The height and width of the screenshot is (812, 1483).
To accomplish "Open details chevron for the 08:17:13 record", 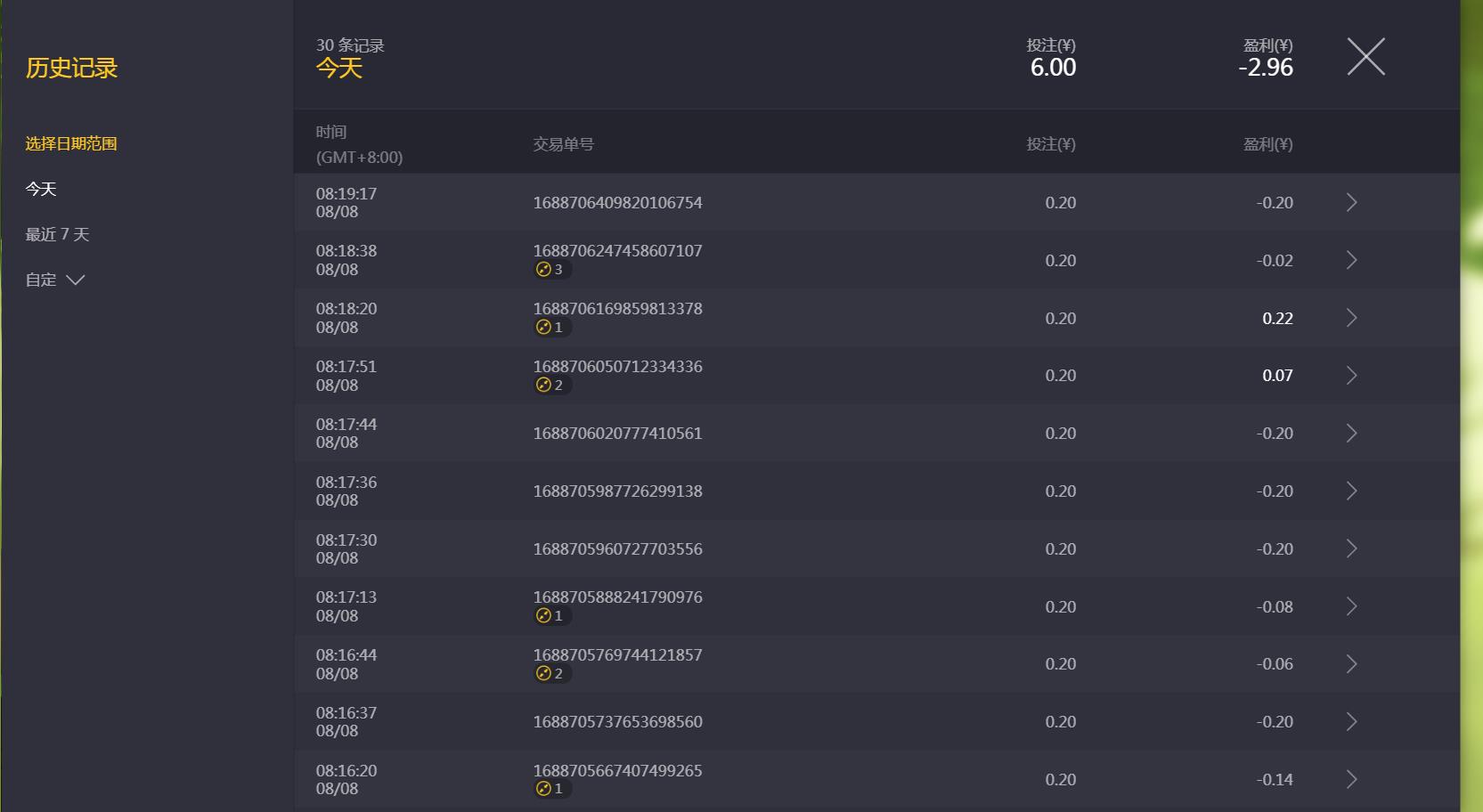I will [1351, 606].
